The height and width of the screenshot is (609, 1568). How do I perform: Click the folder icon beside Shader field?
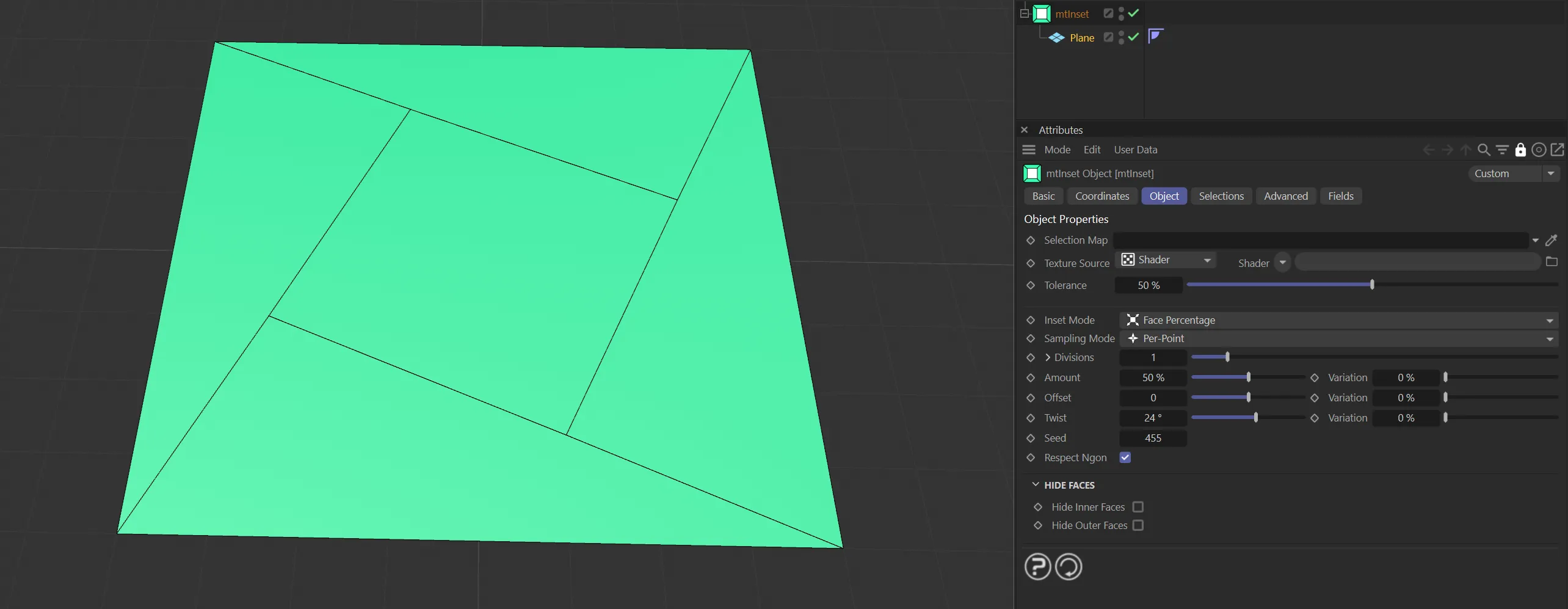pos(1552,262)
